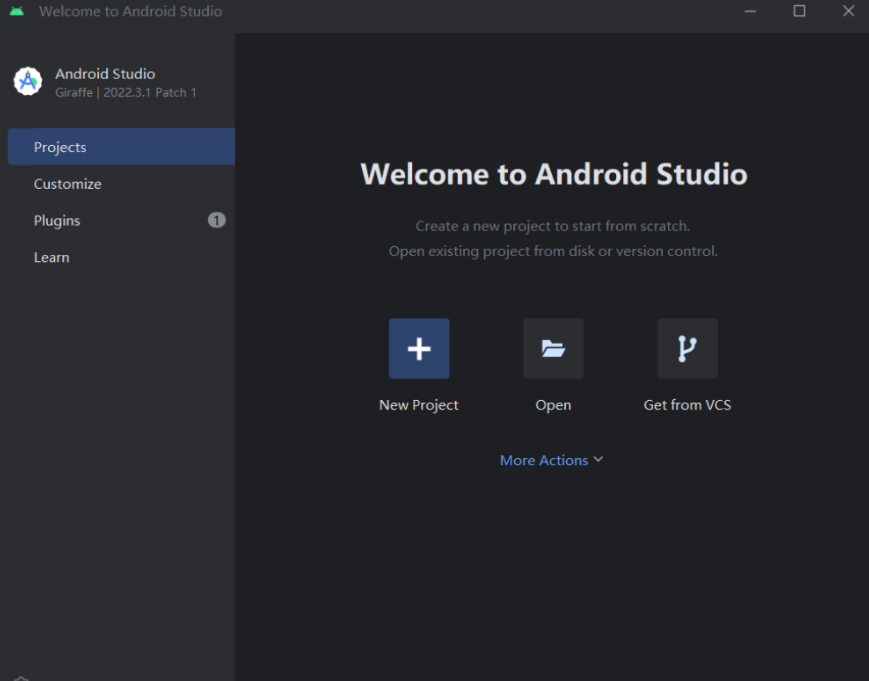The width and height of the screenshot is (869, 681).
Task: Go to the Learn tab
Action: (121, 258)
